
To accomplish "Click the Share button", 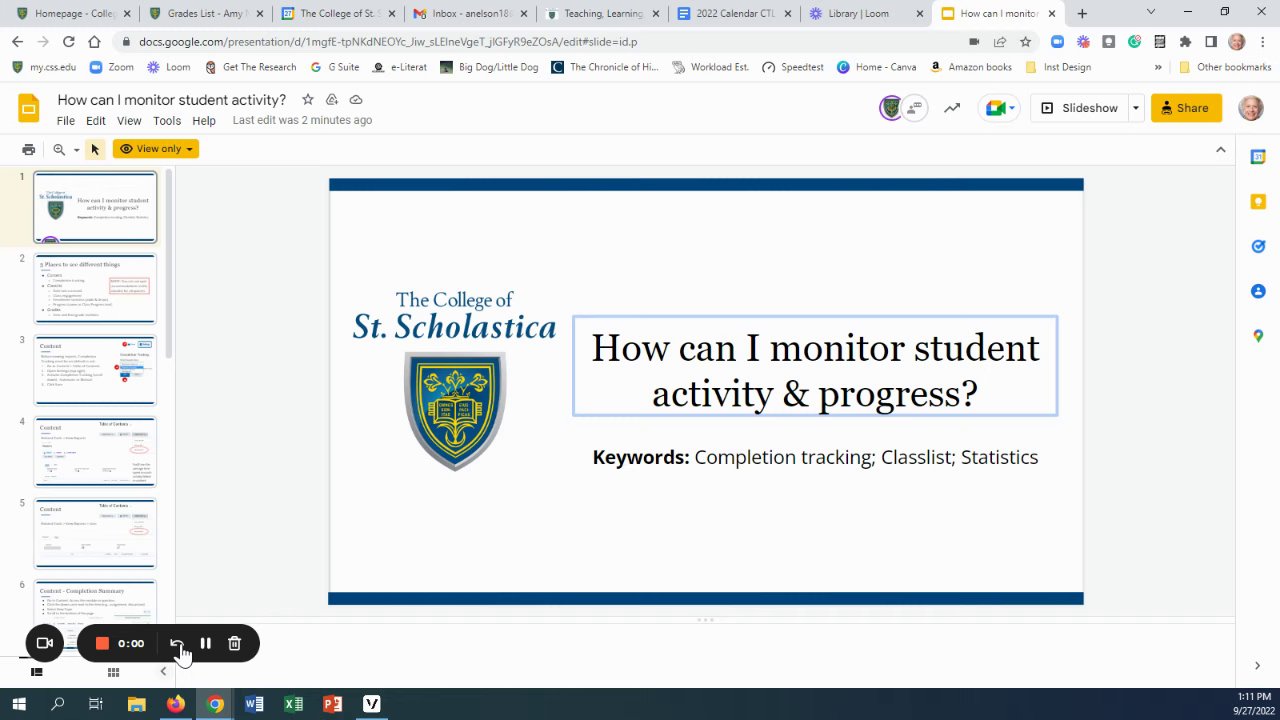I will tap(1186, 108).
